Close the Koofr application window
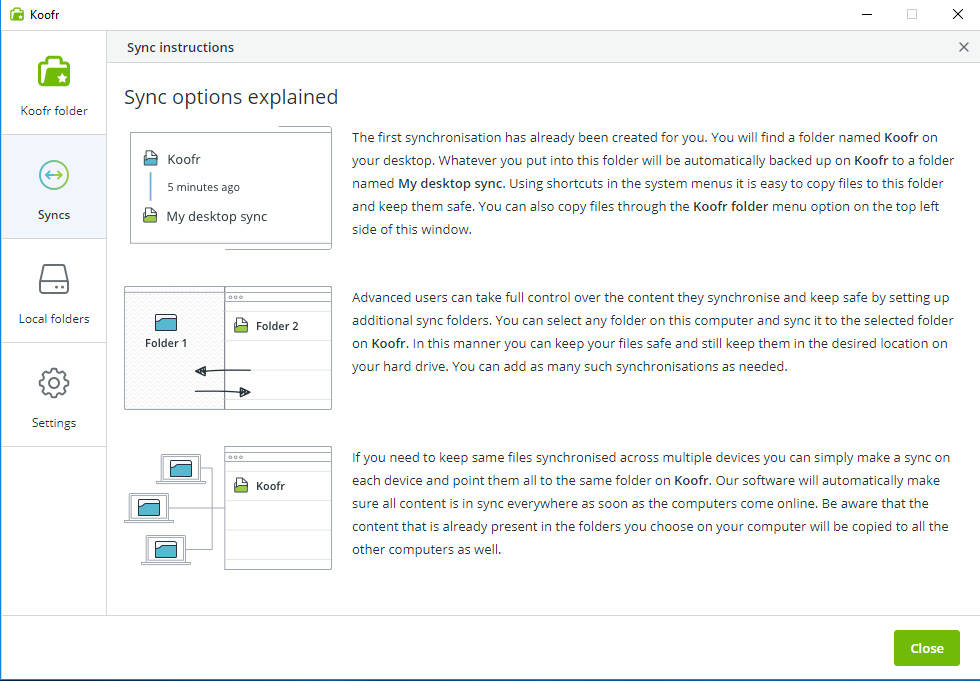Image resolution: width=980 pixels, height=681 pixels. click(x=958, y=14)
